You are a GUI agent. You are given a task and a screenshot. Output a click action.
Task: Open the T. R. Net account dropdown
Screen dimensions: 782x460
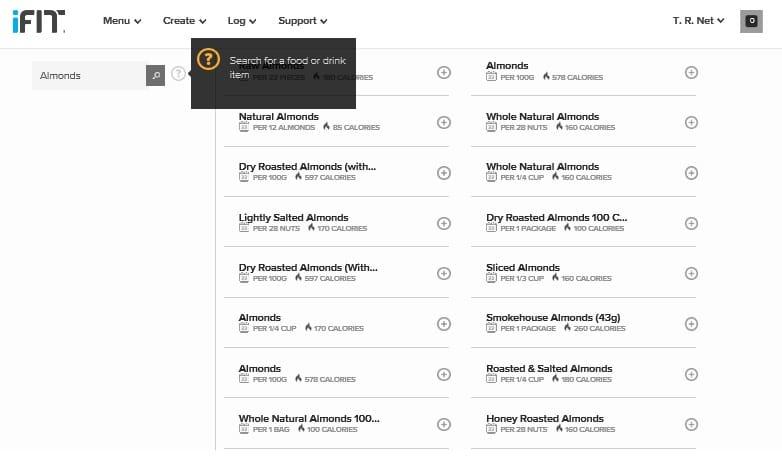(698, 21)
